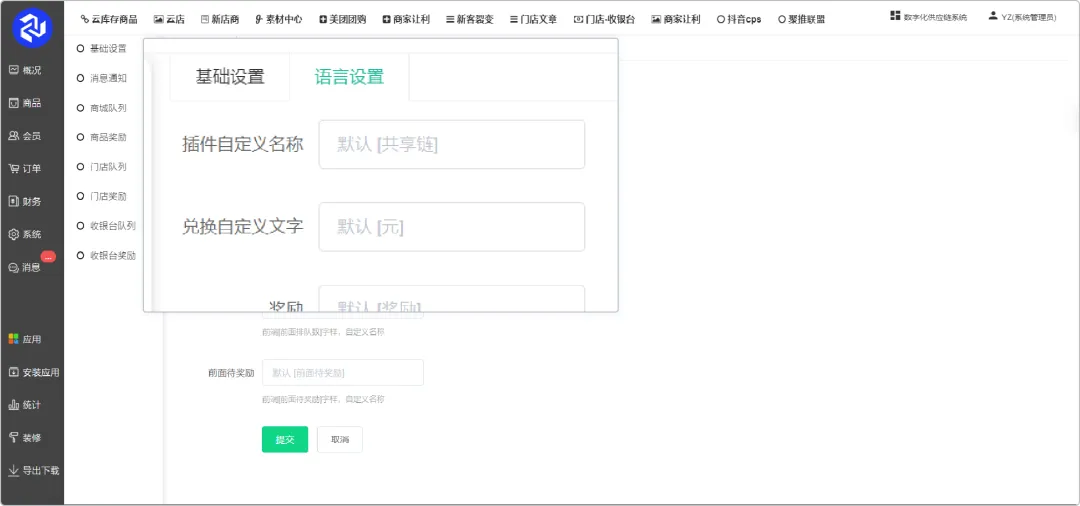This screenshot has width=1080, height=506.
Task: Open 应用 apps in sidebar
Action: (x=25, y=339)
